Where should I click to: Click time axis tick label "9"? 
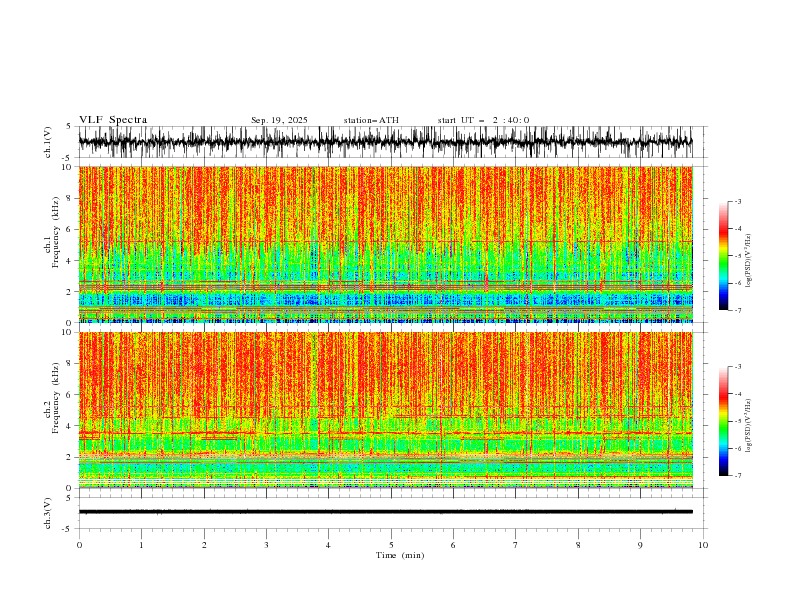640,545
